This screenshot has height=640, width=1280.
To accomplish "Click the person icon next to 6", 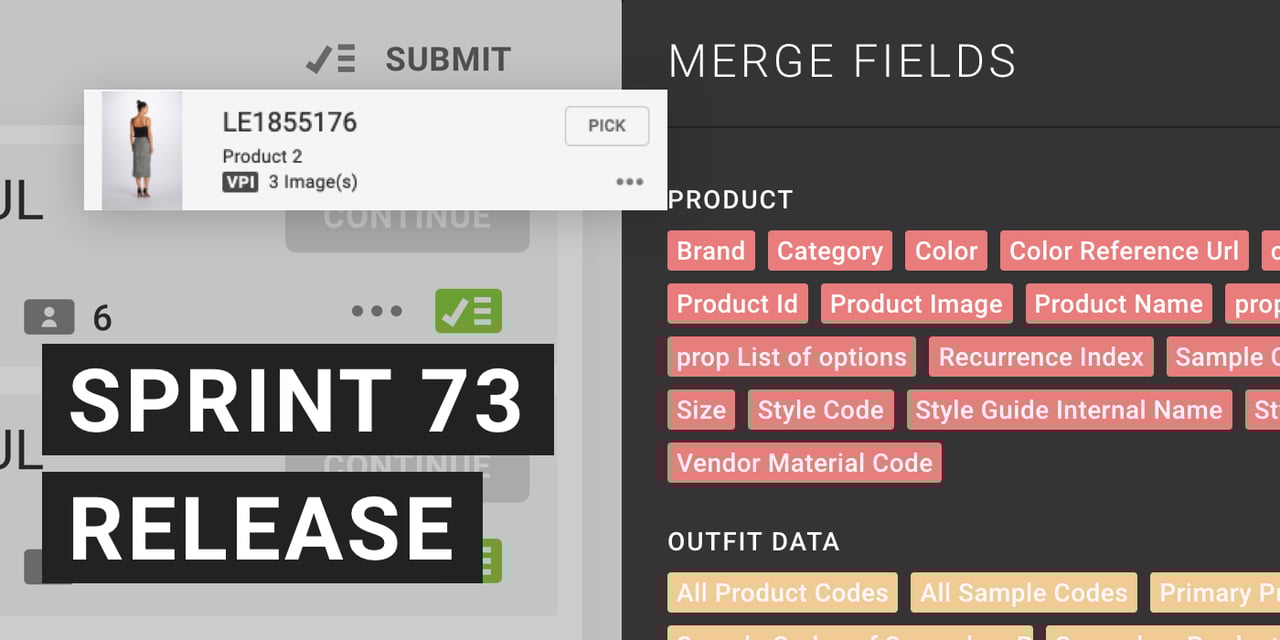I will point(49,317).
